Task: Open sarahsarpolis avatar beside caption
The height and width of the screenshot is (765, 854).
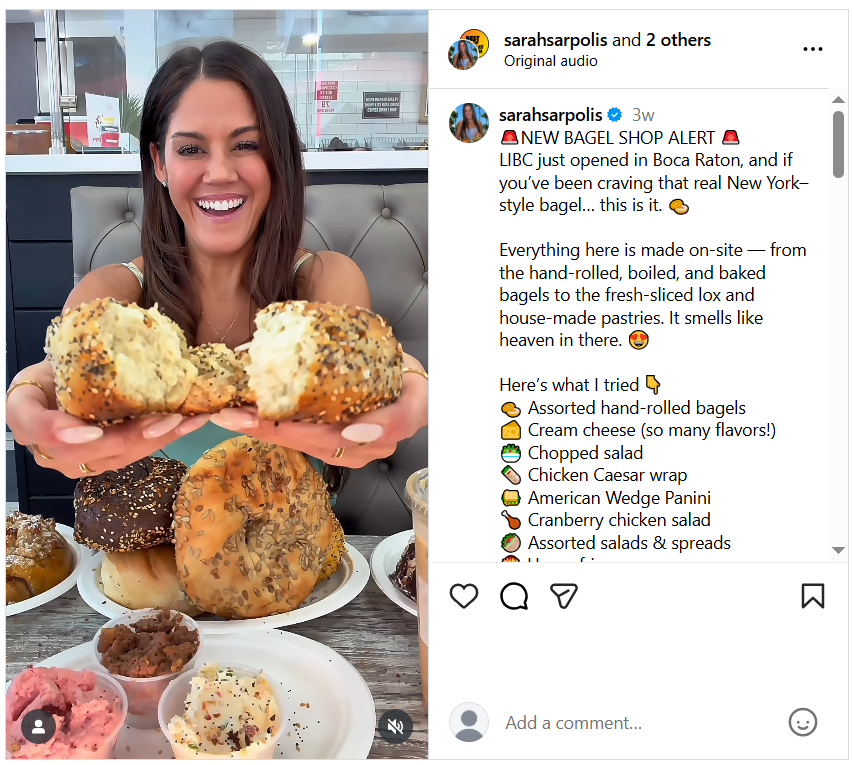Action: pyautogui.click(x=469, y=123)
